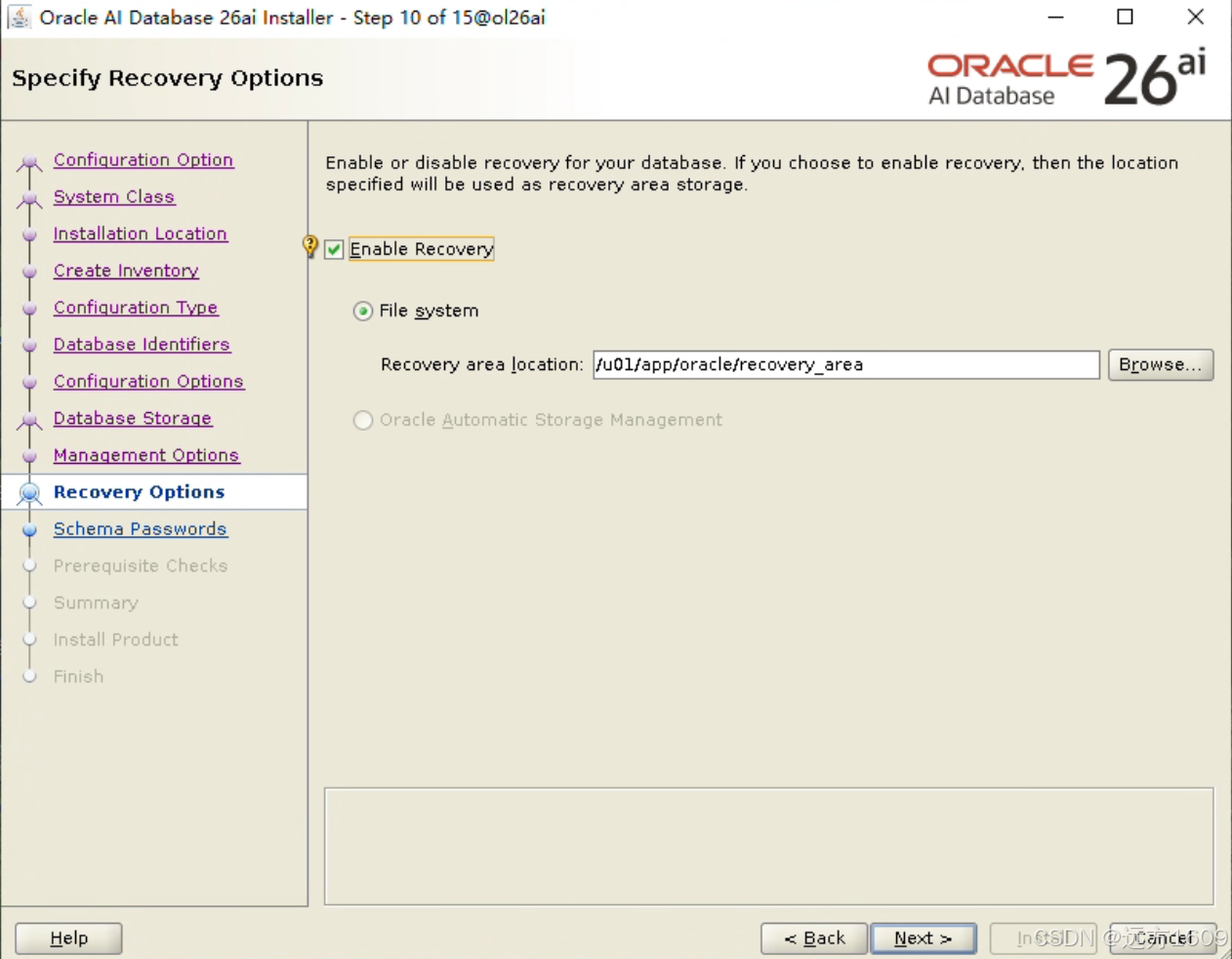Open the Schema Passwords step link
1232x959 pixels.
click(x=141, y=528)
